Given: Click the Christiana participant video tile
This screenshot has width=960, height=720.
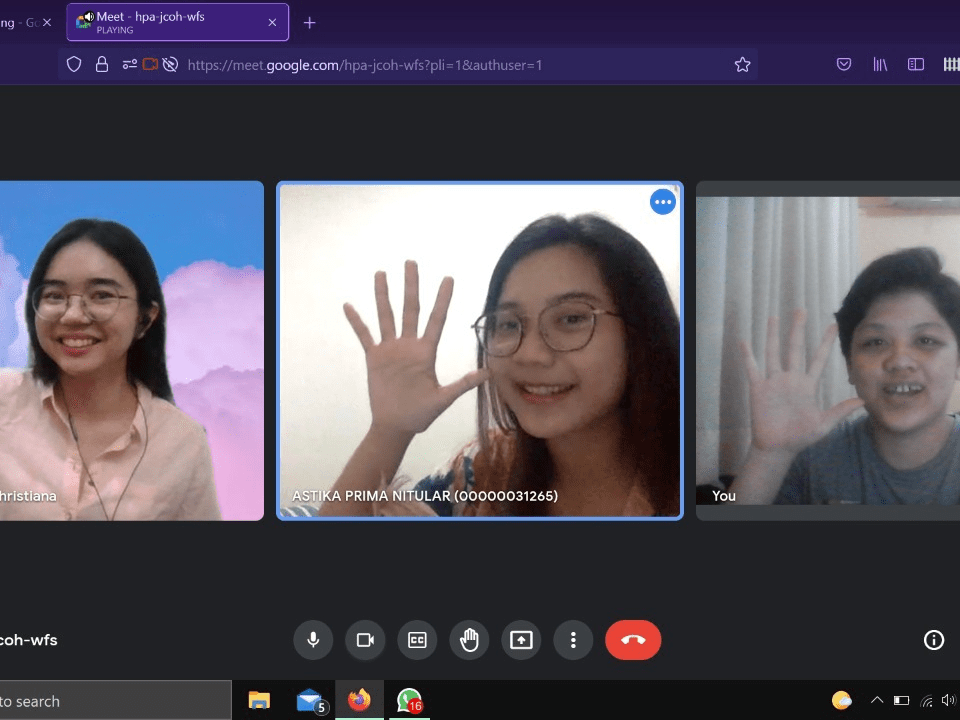Looking at the screenshot, I should (x=130, y=350).
